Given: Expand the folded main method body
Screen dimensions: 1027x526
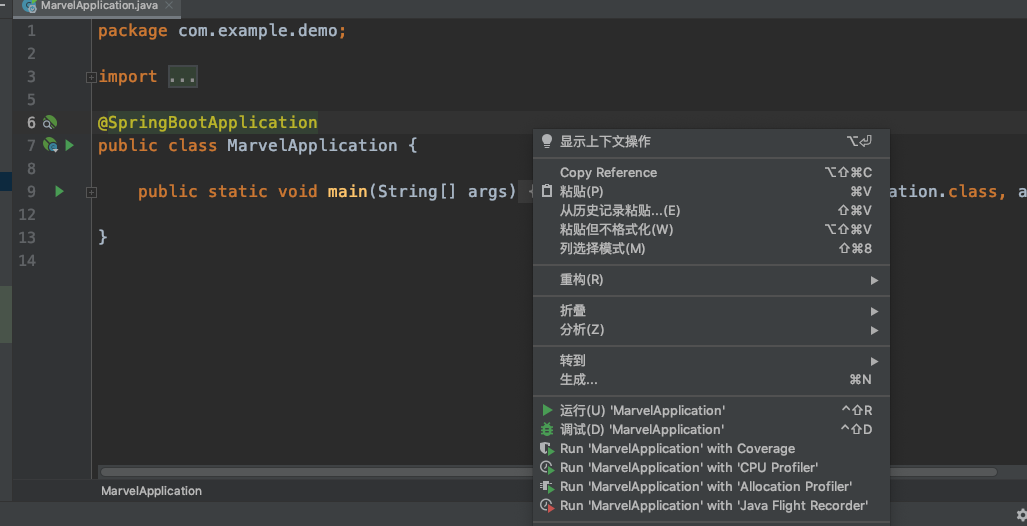Looking at the screenshot, I should click(91, 193).
